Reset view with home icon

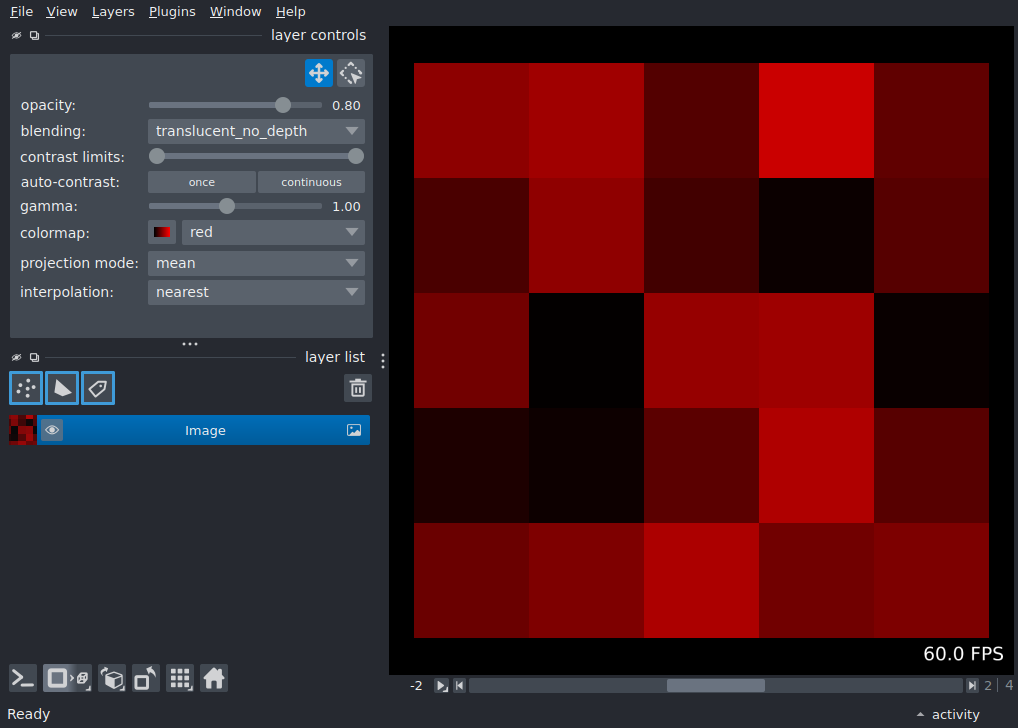click(214, 679)
